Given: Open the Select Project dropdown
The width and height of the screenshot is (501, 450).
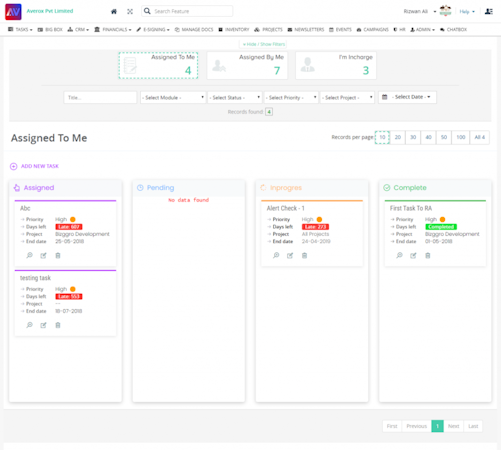Looking at the screenshot, I should tap(347, 97).
